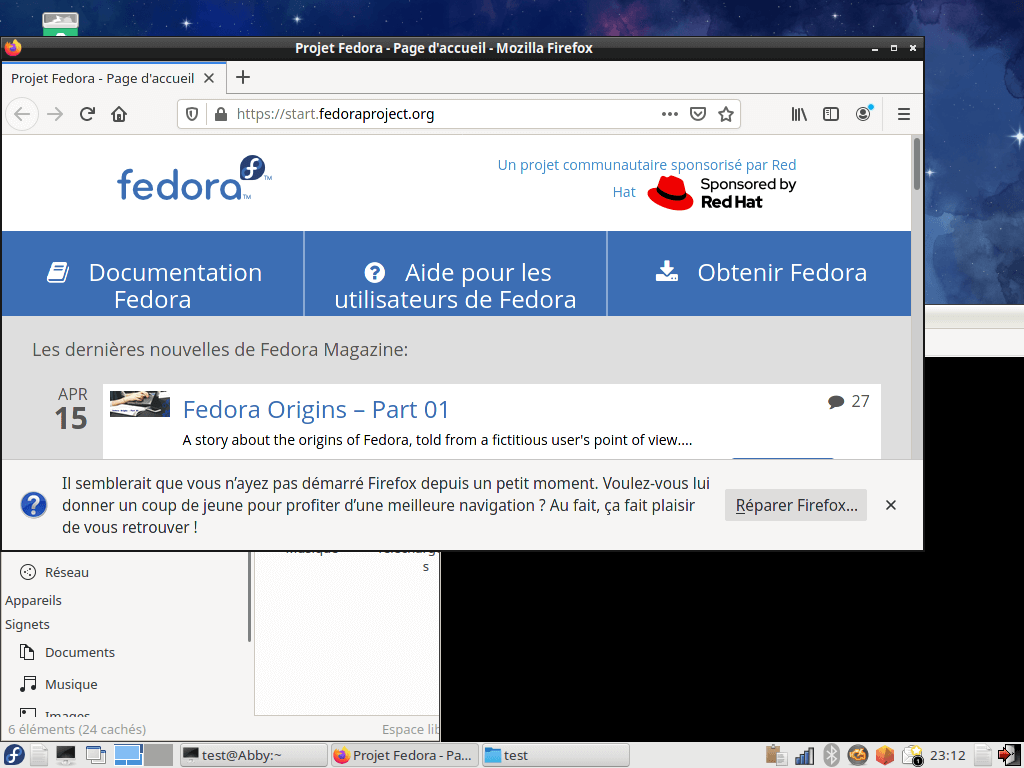The image size is (1024, 768).
Task: Reload the current page
Action: point(88,114)
